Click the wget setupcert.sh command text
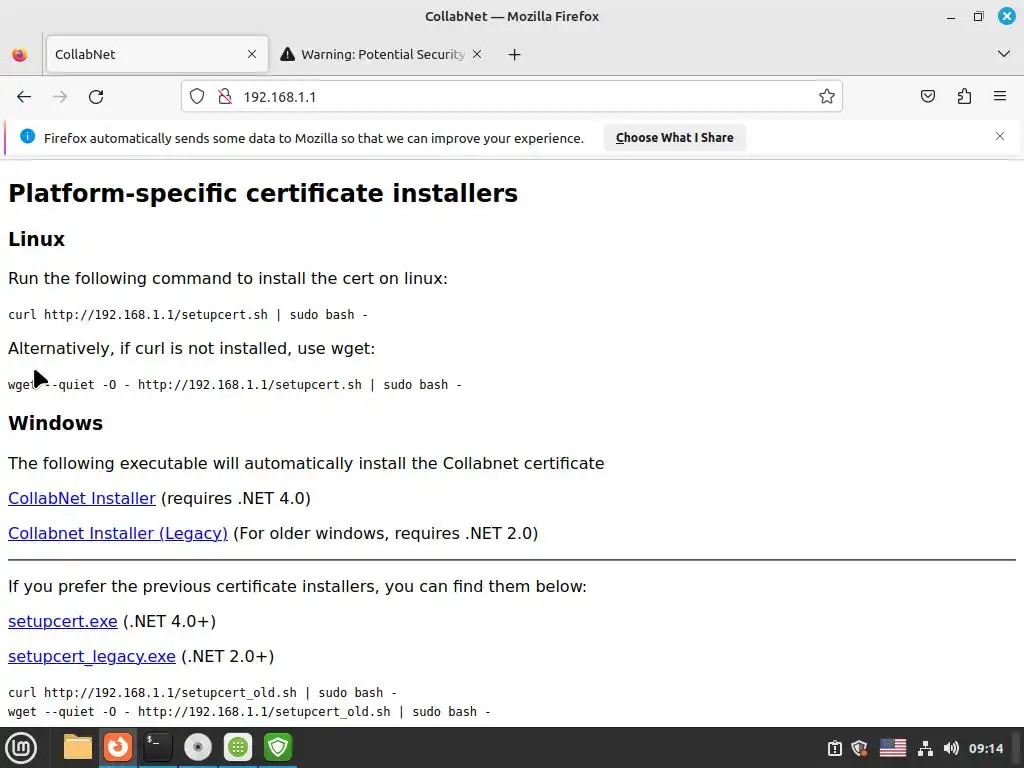Screen dimensions: 1024x768 click(235, 385)
